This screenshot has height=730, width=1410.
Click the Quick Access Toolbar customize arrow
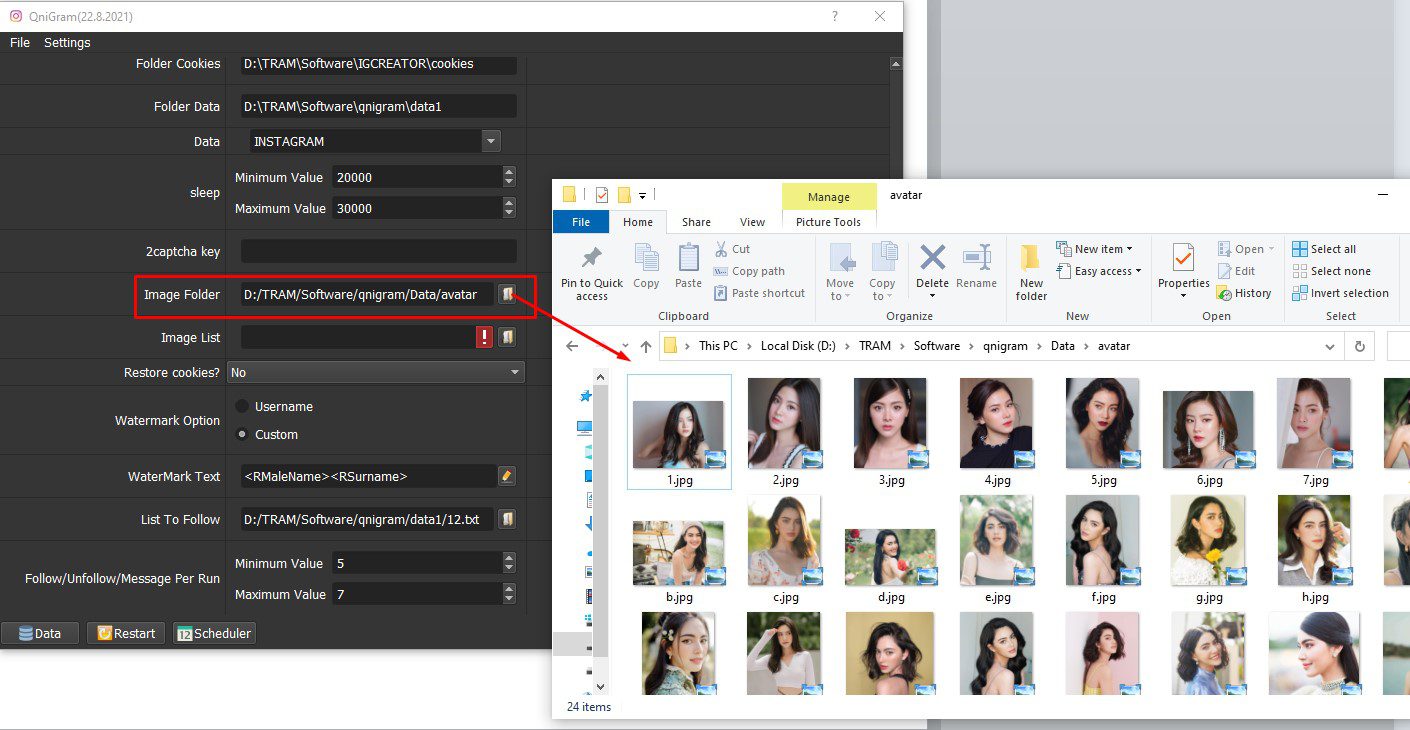pos(642,195)
